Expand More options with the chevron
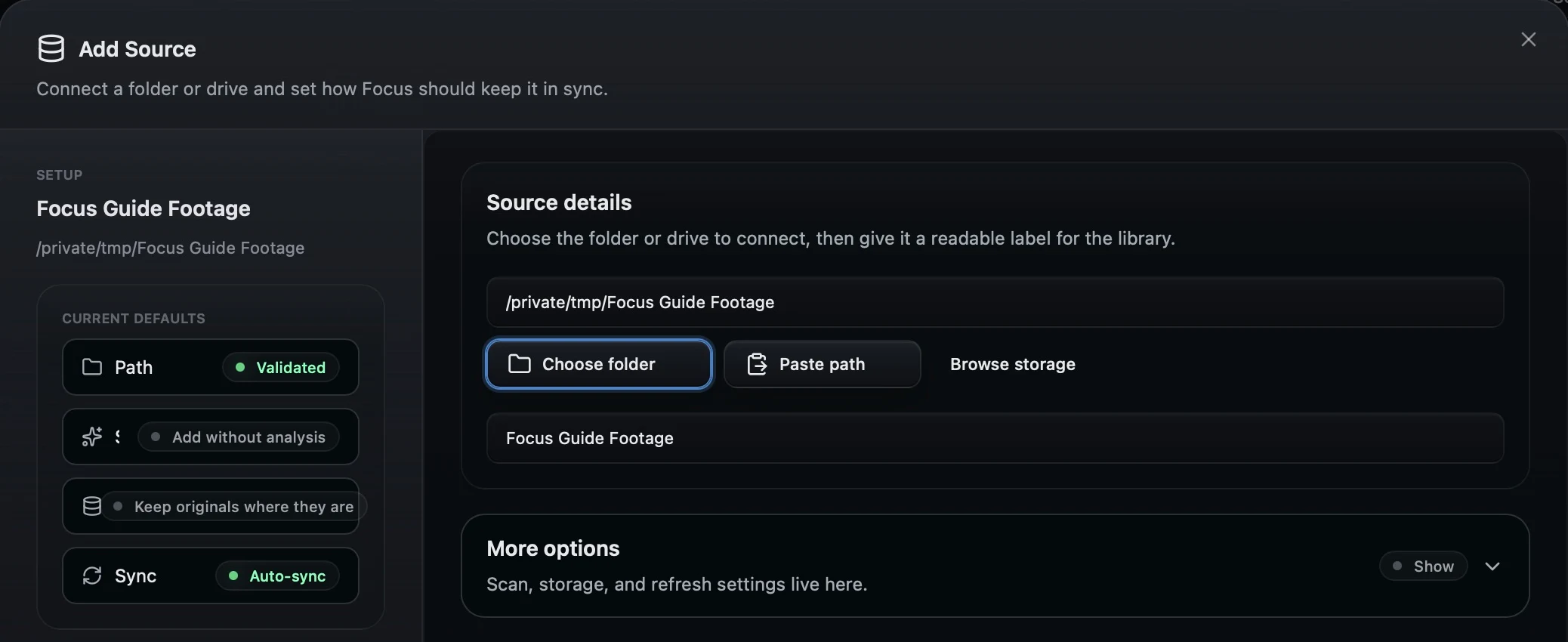The image size is (1568, 642). click(1492, 566)
